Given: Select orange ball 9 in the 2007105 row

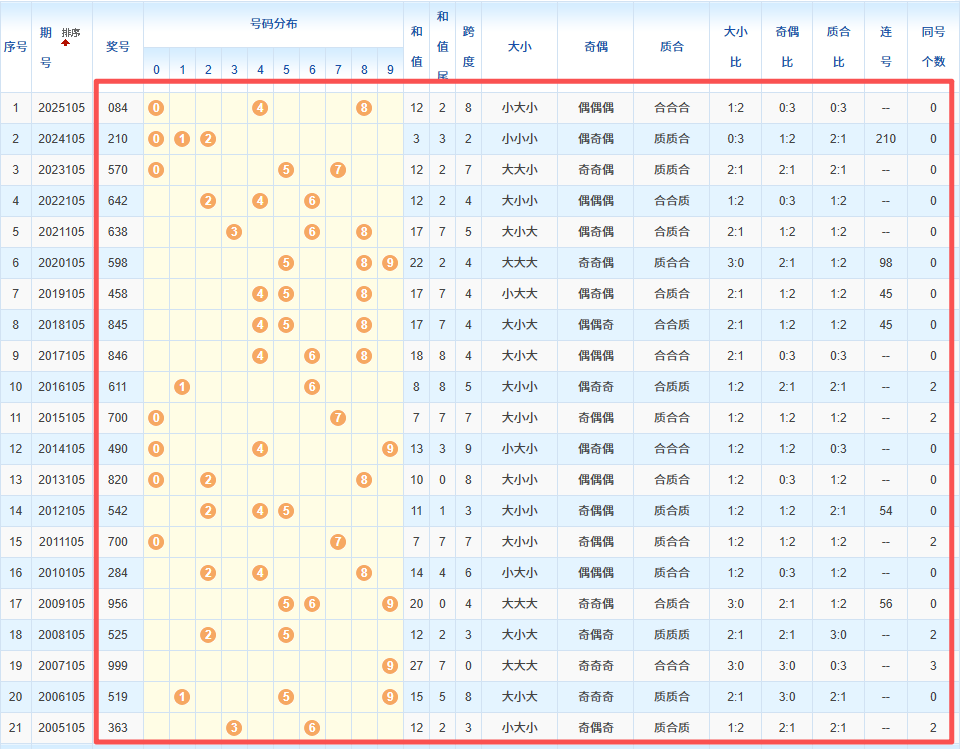Looking at the screenshot, I should coord(390,666).
